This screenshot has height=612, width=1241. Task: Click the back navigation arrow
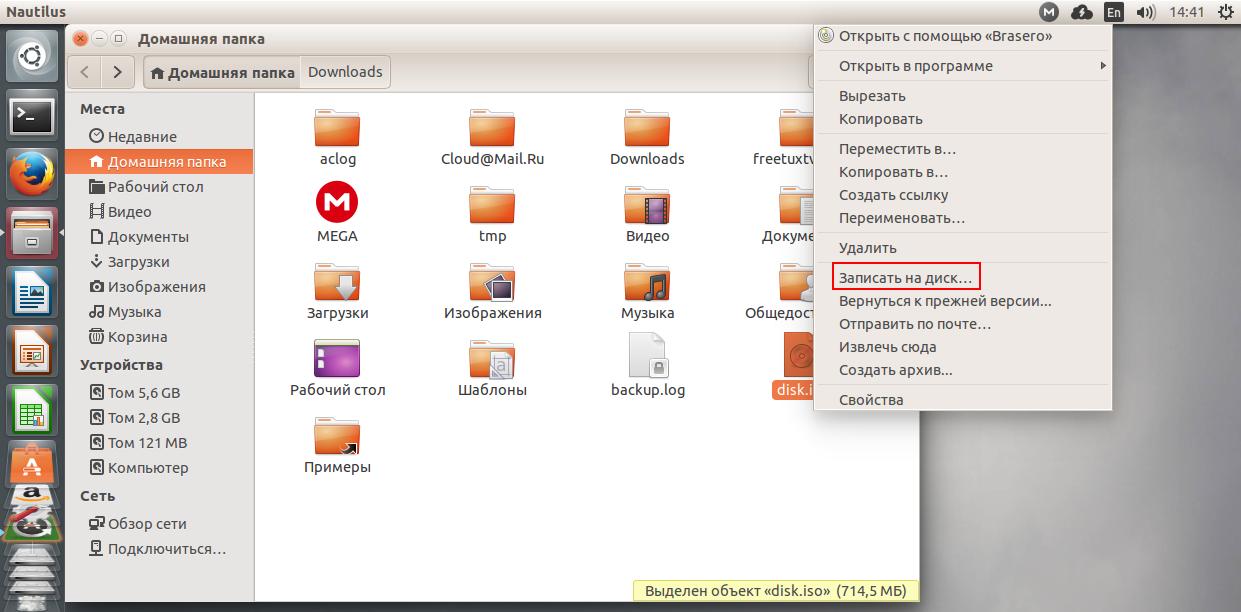tap(84, 71)
